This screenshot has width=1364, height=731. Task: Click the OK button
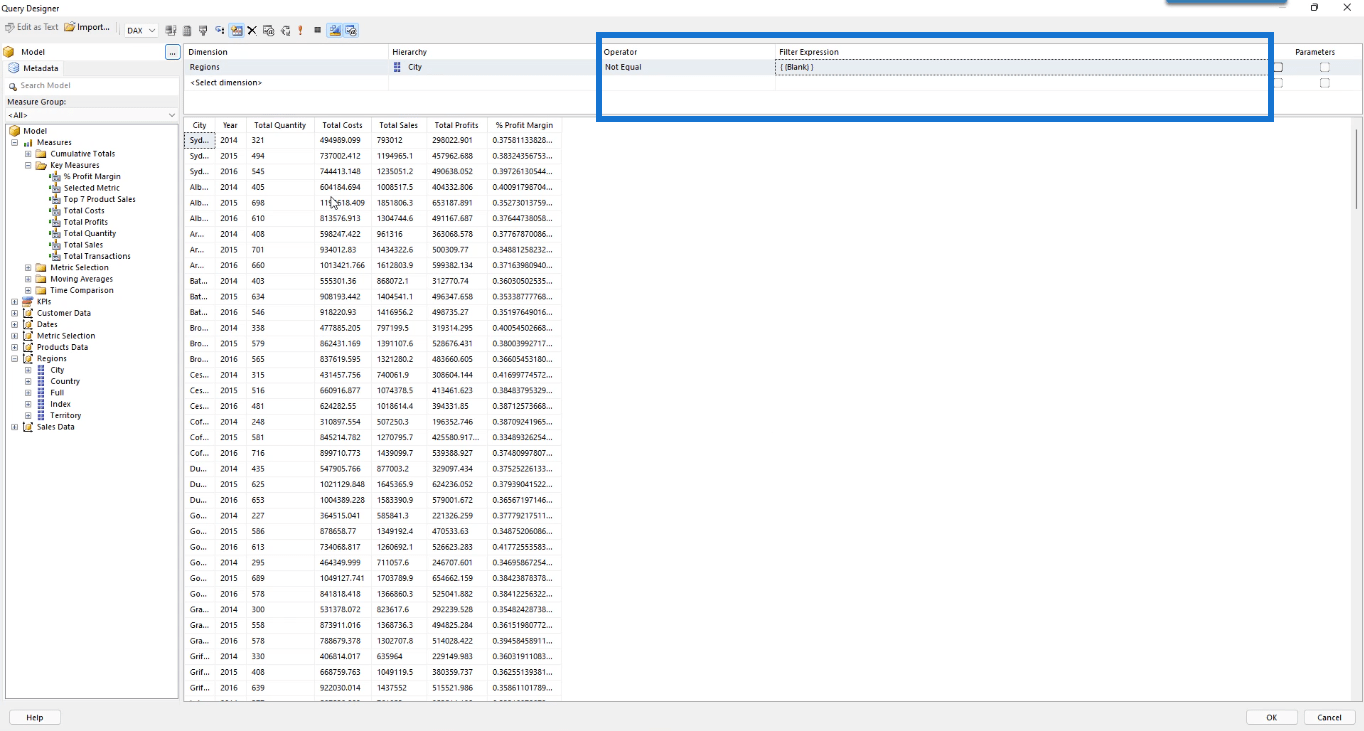pyautogui.click(x=1271, y=717)
